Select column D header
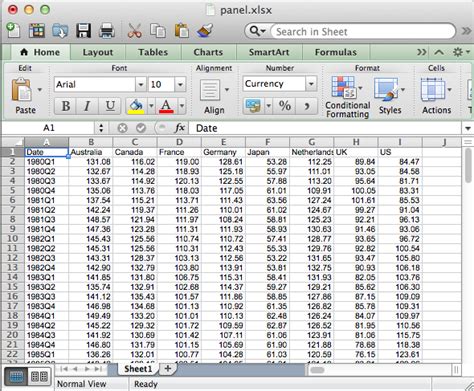 [179, 142]
